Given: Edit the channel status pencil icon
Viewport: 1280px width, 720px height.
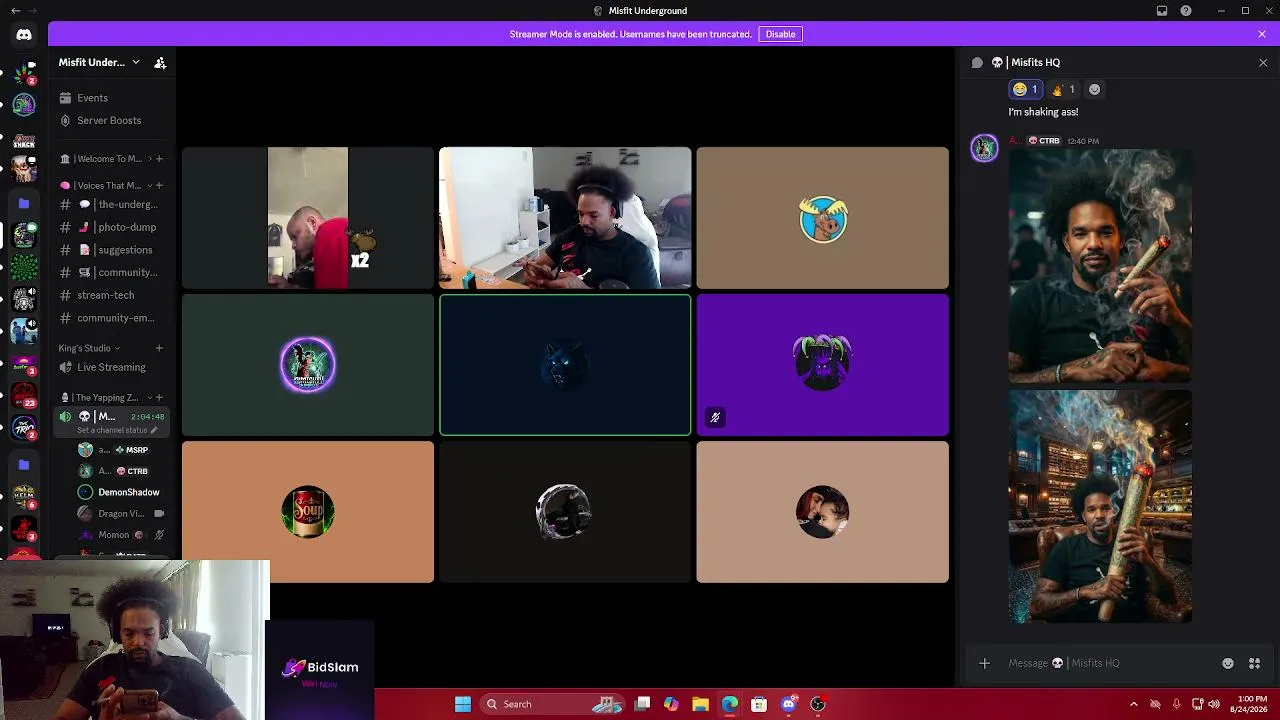Looking at the screenshot, I should tap(154, 430).
